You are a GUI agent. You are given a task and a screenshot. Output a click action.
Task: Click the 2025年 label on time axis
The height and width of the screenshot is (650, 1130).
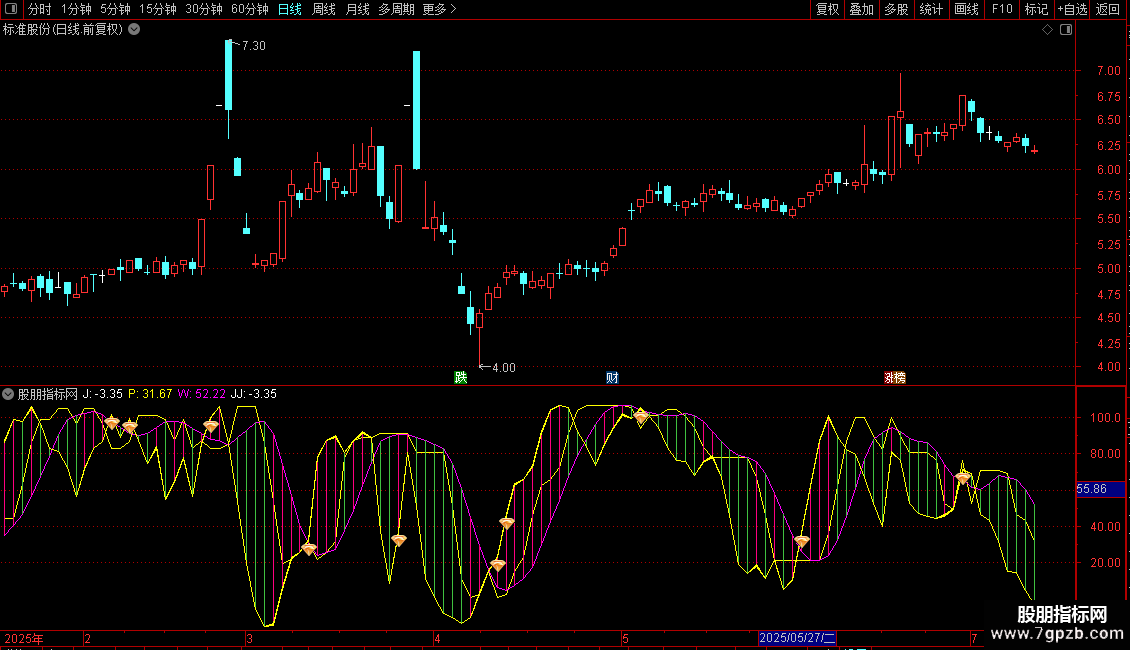[x=24, y=638]
